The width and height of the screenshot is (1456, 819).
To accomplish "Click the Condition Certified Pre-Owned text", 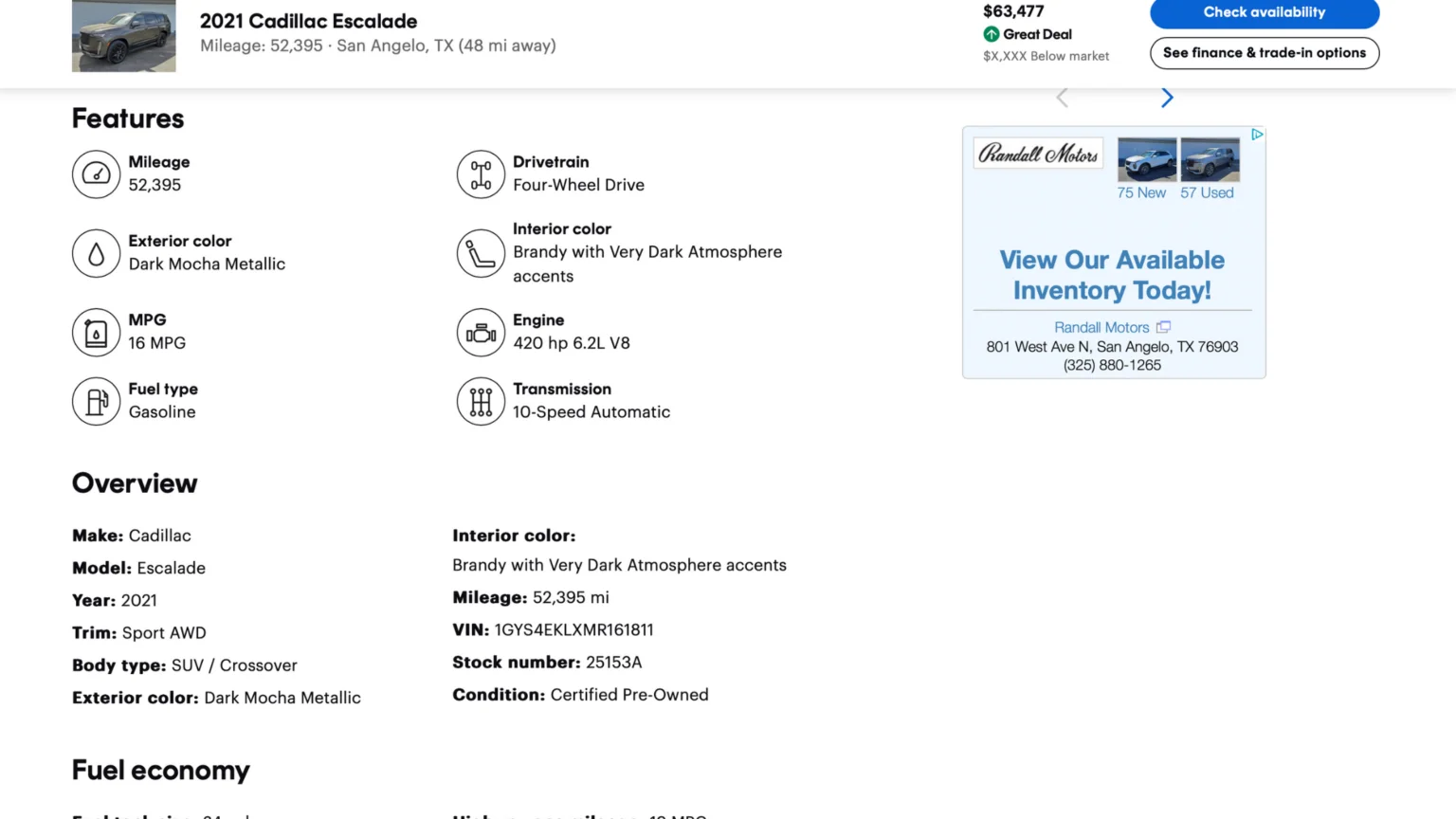I will (580, 695).
